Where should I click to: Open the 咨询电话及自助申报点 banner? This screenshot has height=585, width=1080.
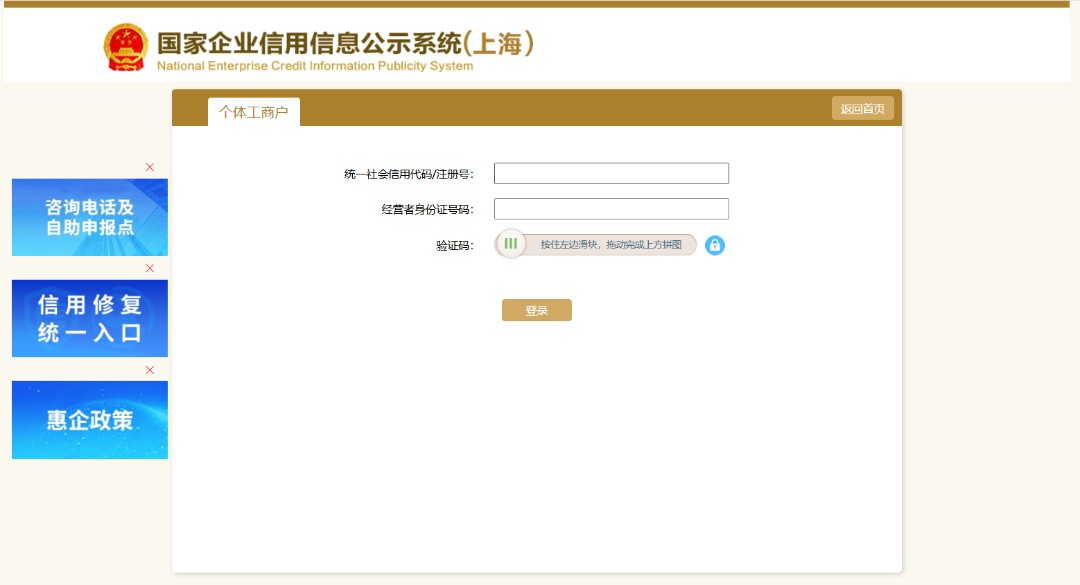point(90,217)
